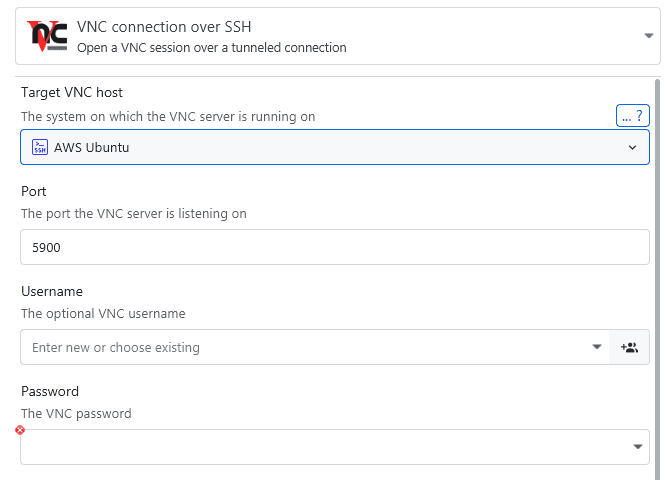Viewport: 665px width, 480px height.
Task: Expand the AWS Ubuntu host chevron
Action: [632, 147]
